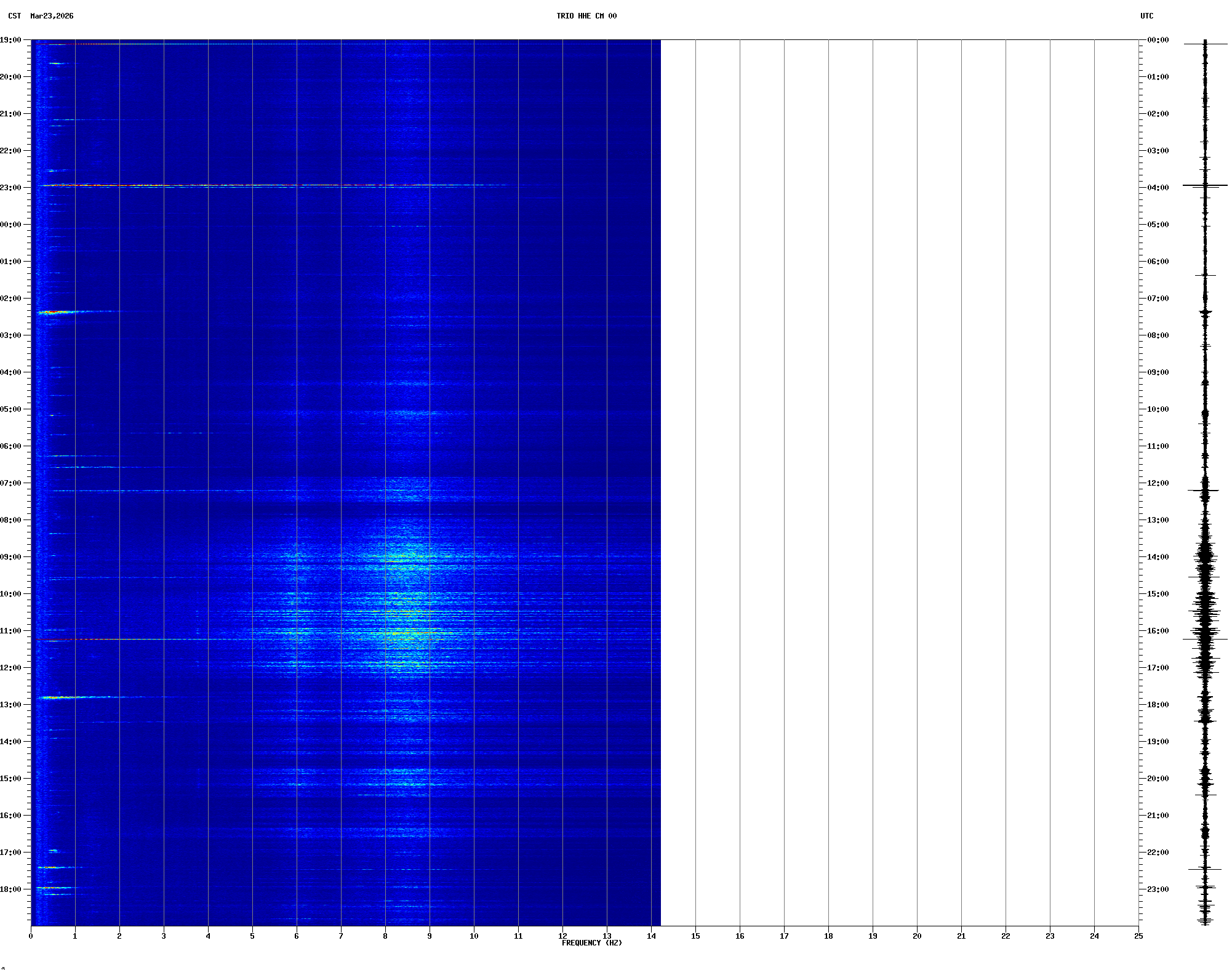Click the 20 Hz frequency tick label

click(x=917, y=936)
